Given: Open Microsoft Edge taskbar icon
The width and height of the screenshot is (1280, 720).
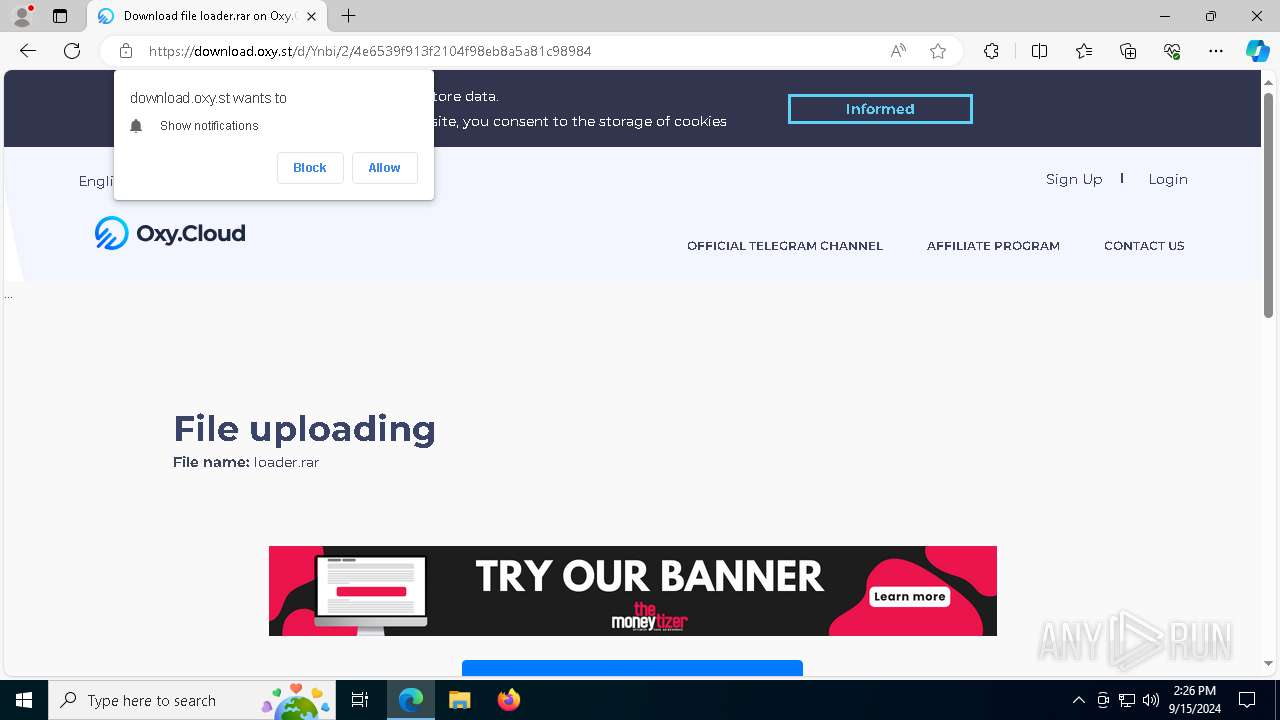Looking at the screenshot, I should pos(411,700).
